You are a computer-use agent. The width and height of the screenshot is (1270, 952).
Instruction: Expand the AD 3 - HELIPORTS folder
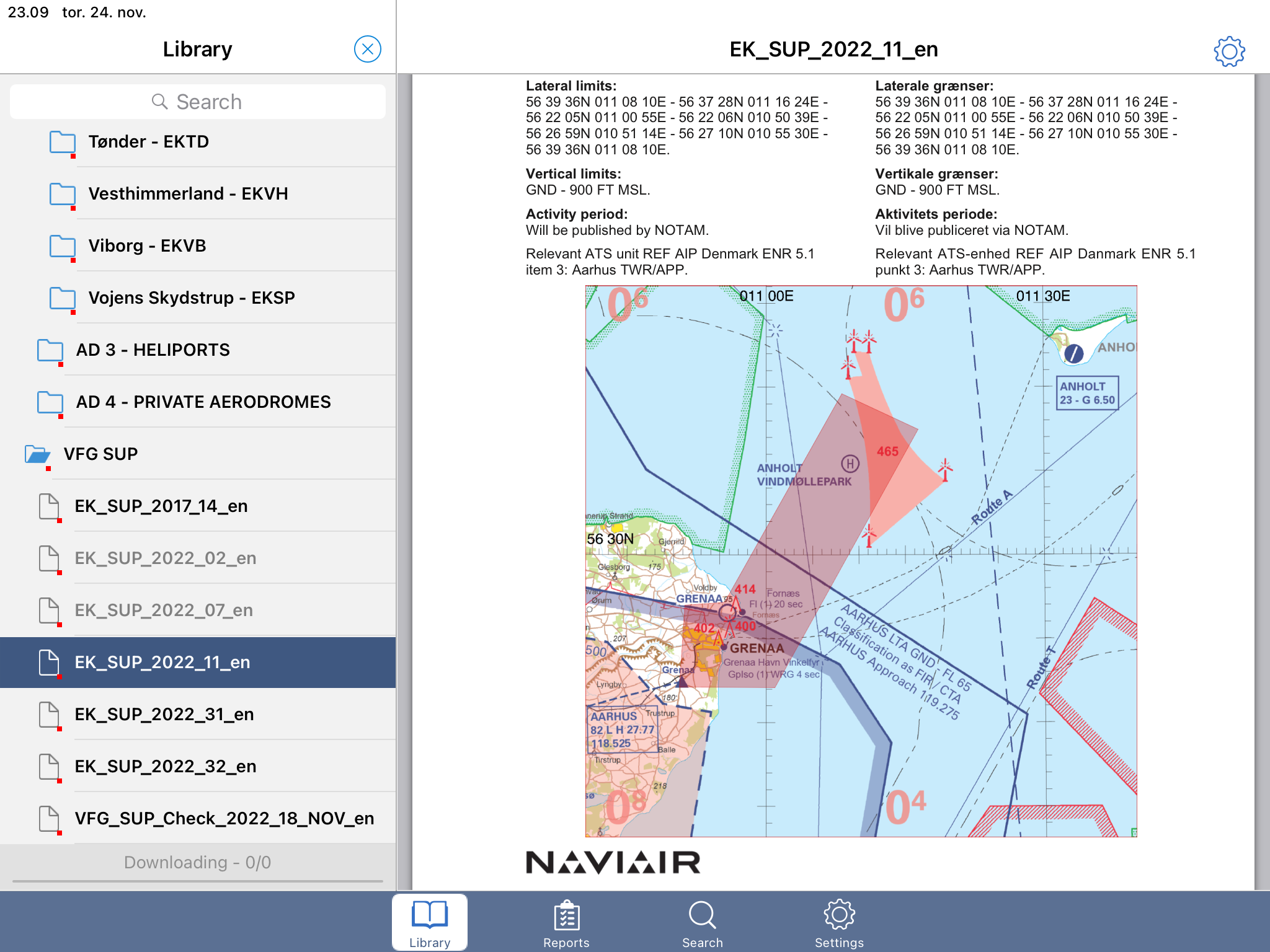198,350
